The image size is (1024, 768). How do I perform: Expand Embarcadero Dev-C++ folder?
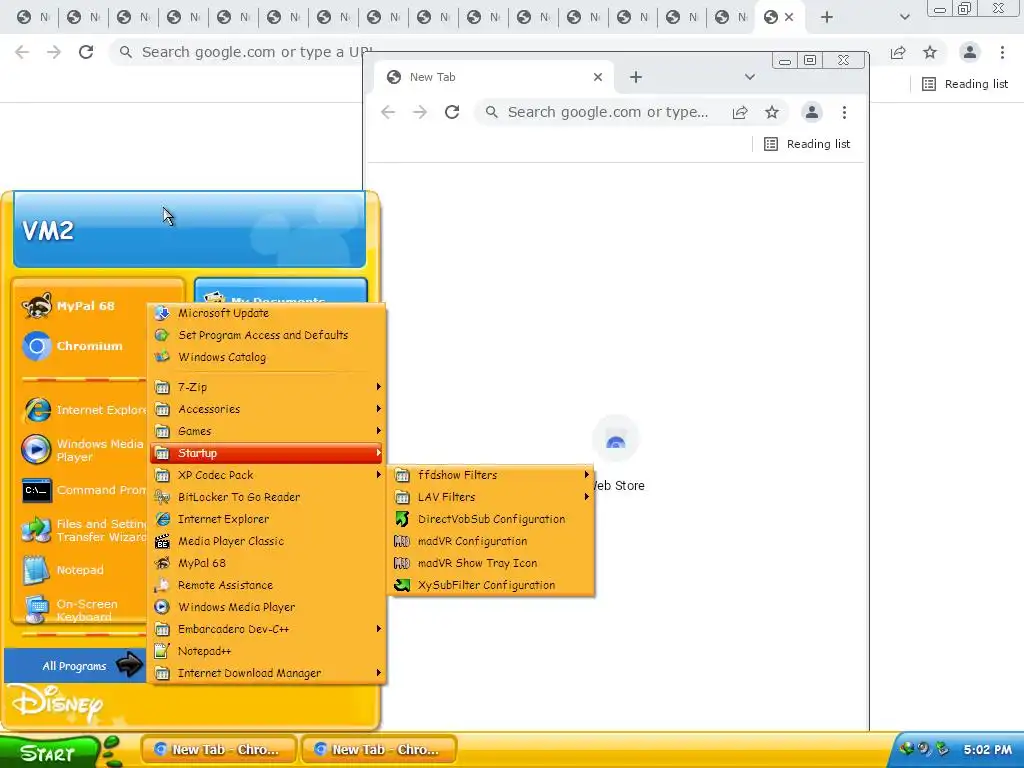coord(267,630)
